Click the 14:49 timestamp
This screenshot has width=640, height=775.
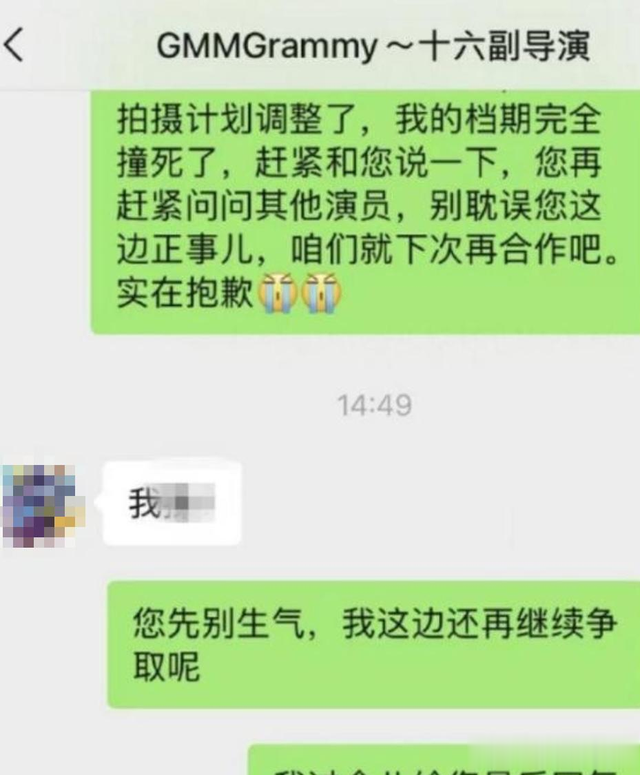(x=374, y=405)
